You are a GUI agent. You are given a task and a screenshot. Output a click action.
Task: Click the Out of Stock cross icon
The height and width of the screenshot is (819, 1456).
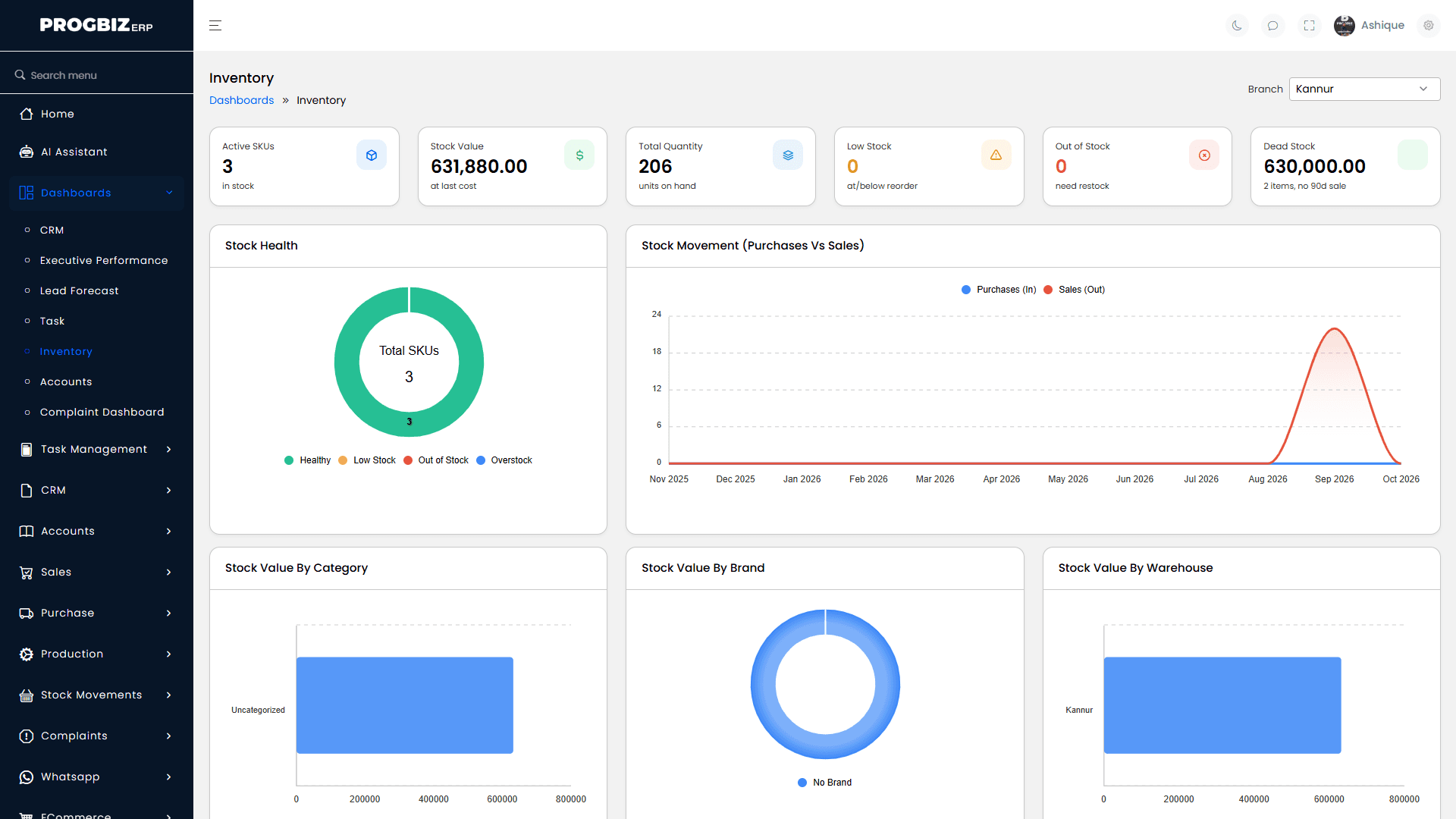click(x=1204, y=155)
